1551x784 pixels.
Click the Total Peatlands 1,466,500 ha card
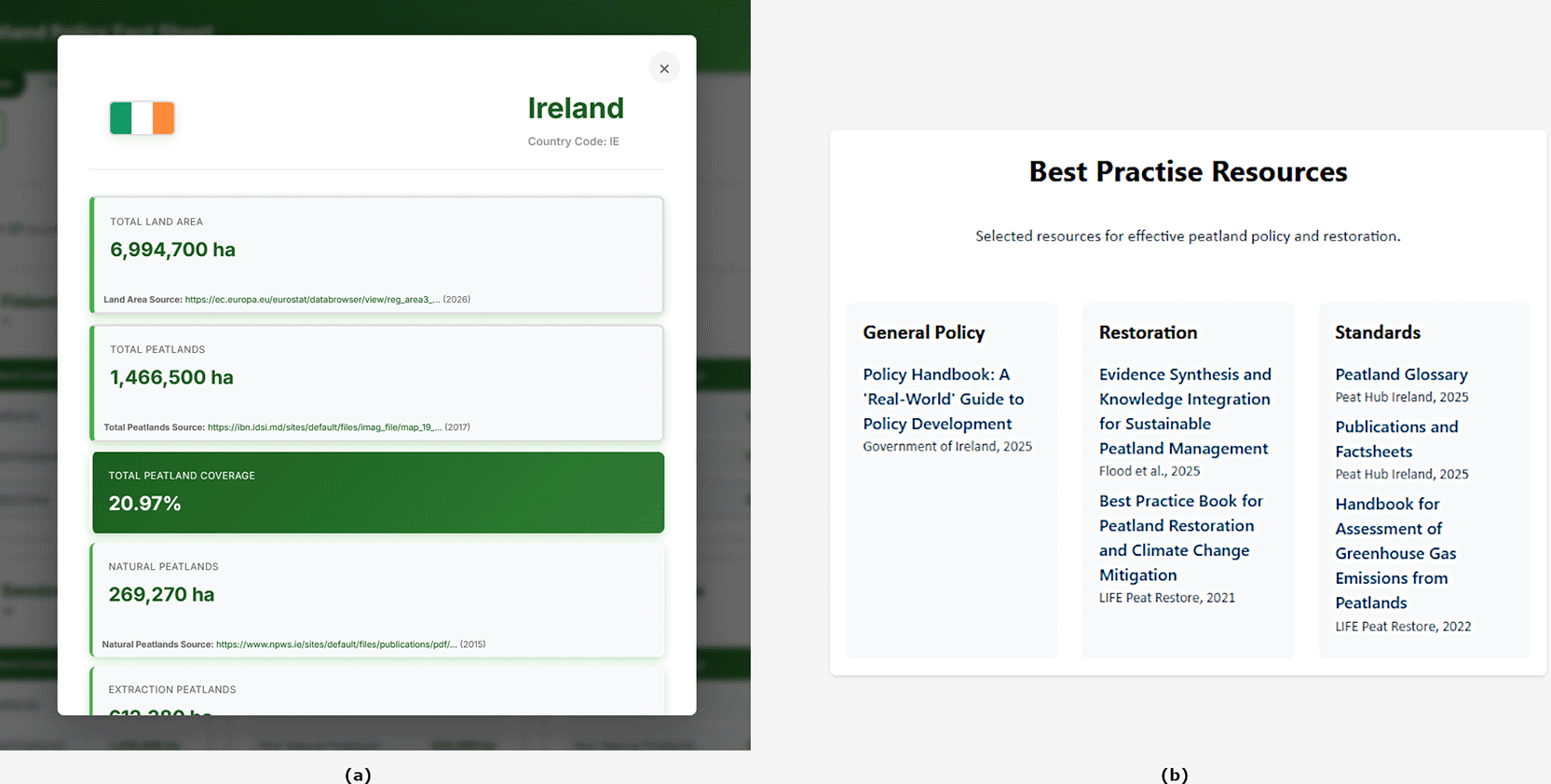point(377,383)
